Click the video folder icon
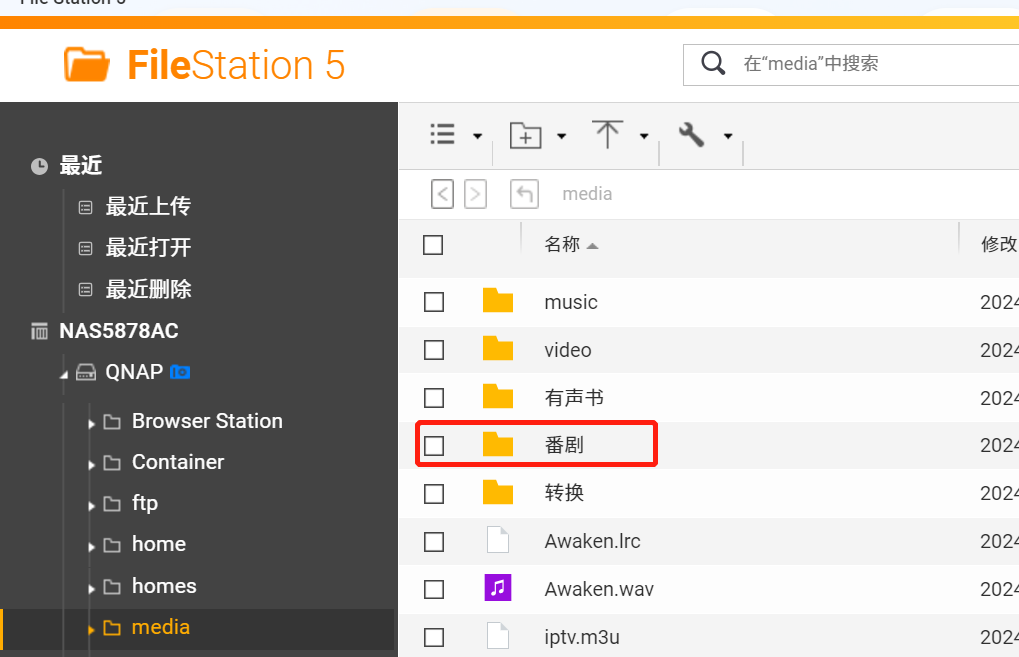1019x657 pixels. tap(498, 349)
